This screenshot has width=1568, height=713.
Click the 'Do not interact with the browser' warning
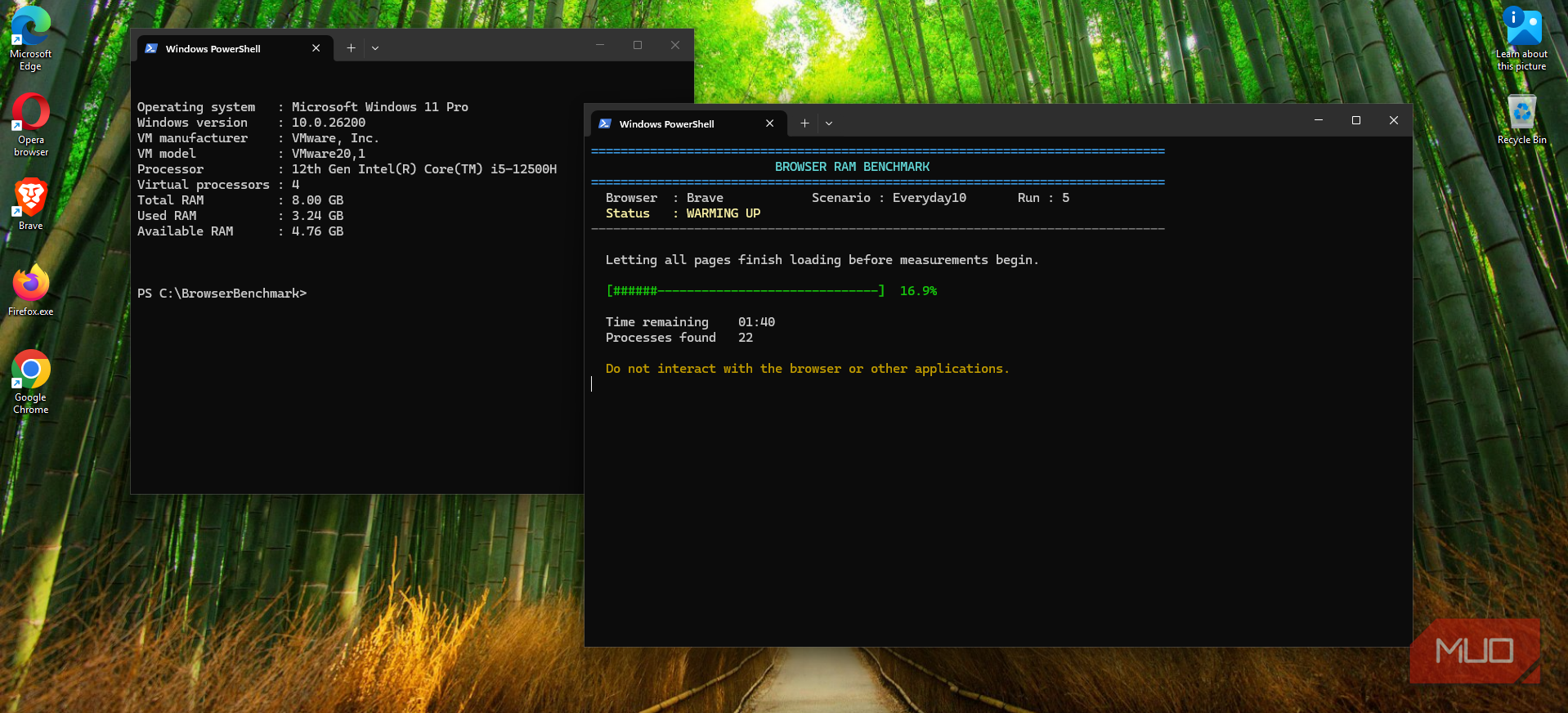point(808,369)
